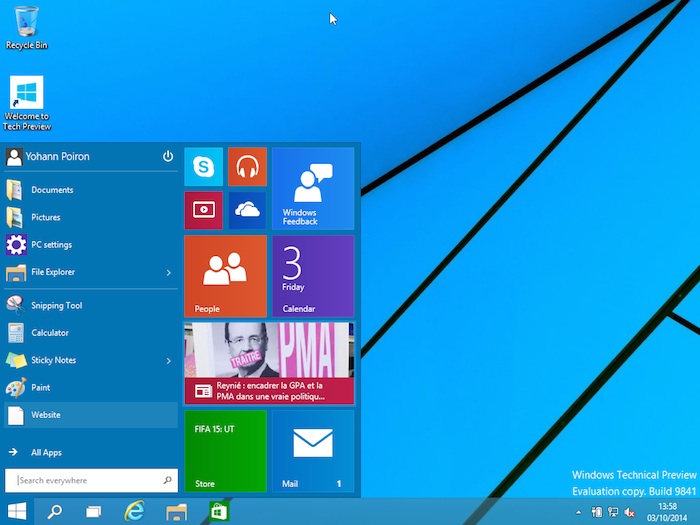
Task: Launch the Music headphones tile
Action: coord(247,167)
